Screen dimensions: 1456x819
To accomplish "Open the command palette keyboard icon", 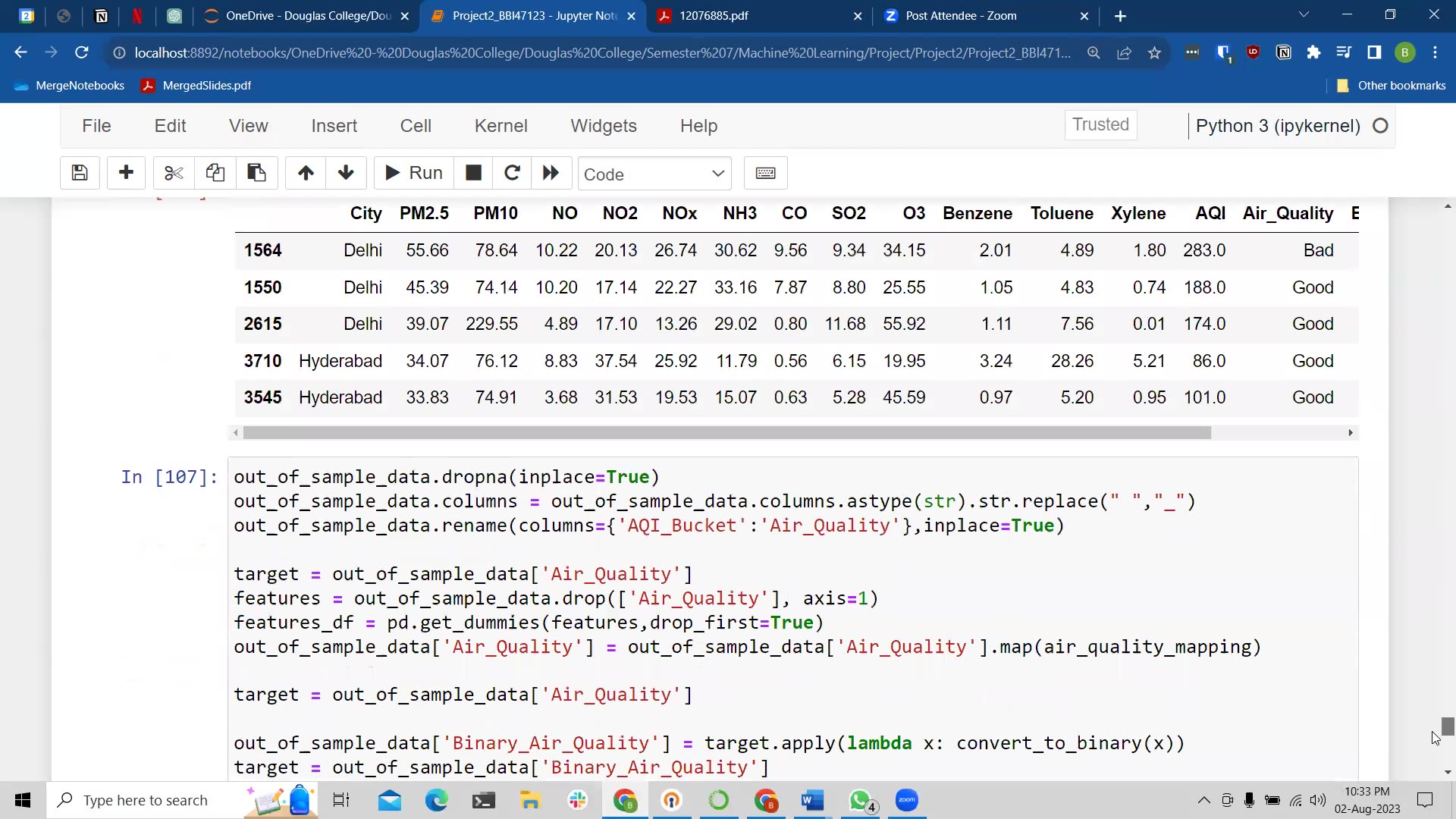I will [x=766, y=173].
